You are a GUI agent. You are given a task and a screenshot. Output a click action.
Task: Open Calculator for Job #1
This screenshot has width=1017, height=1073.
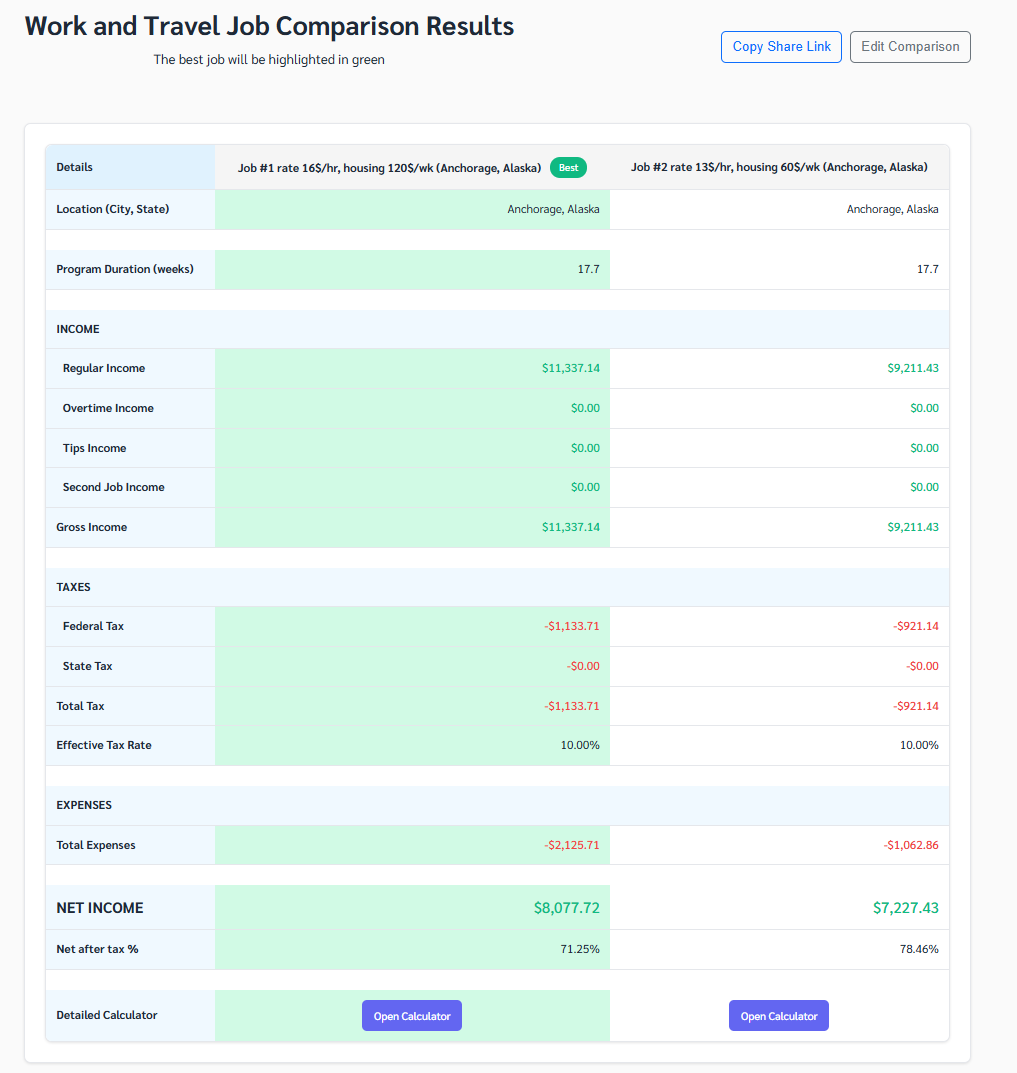point(412,1016)
